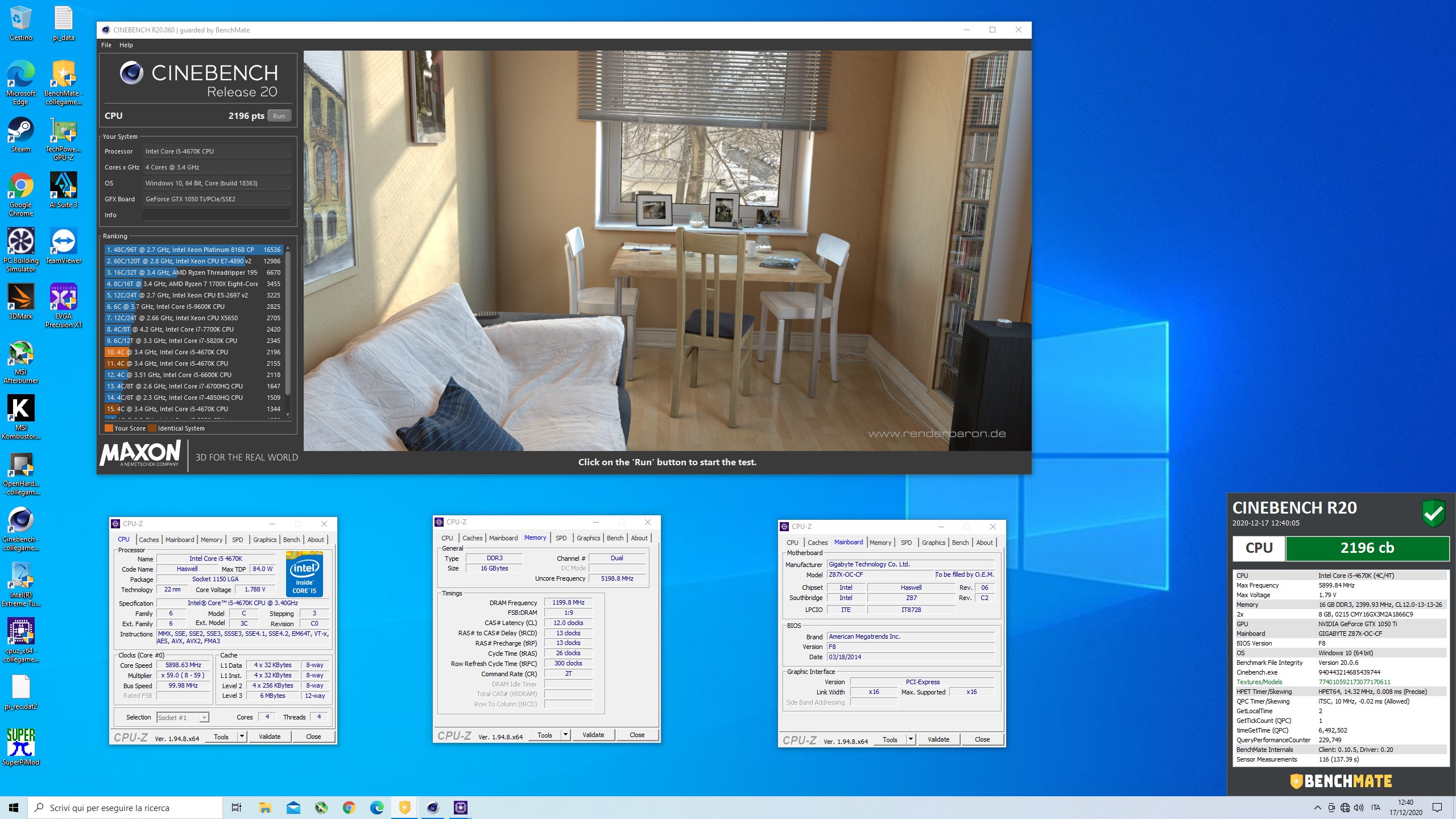Click Validate in left CPU-Z window

tap(270, 737)
